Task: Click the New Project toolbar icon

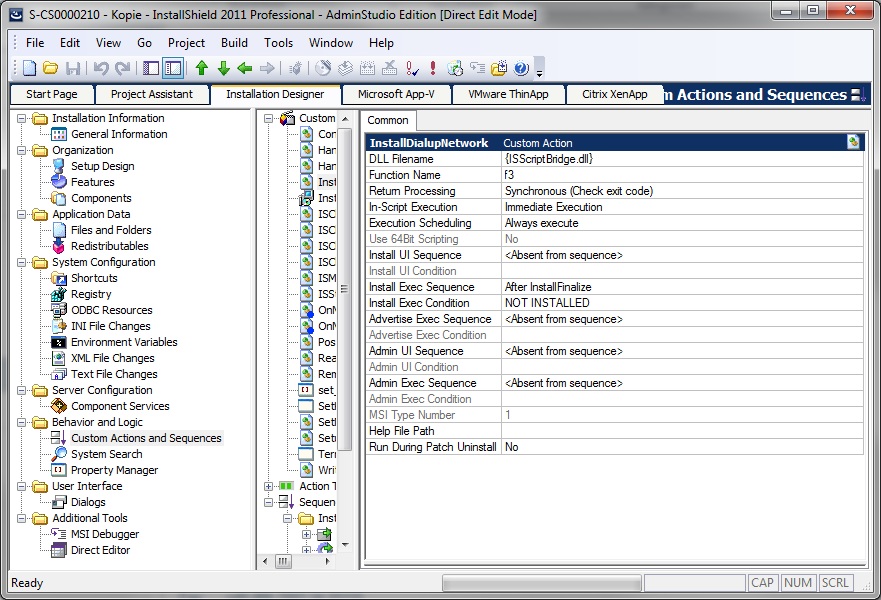Action: pos(29,68)
